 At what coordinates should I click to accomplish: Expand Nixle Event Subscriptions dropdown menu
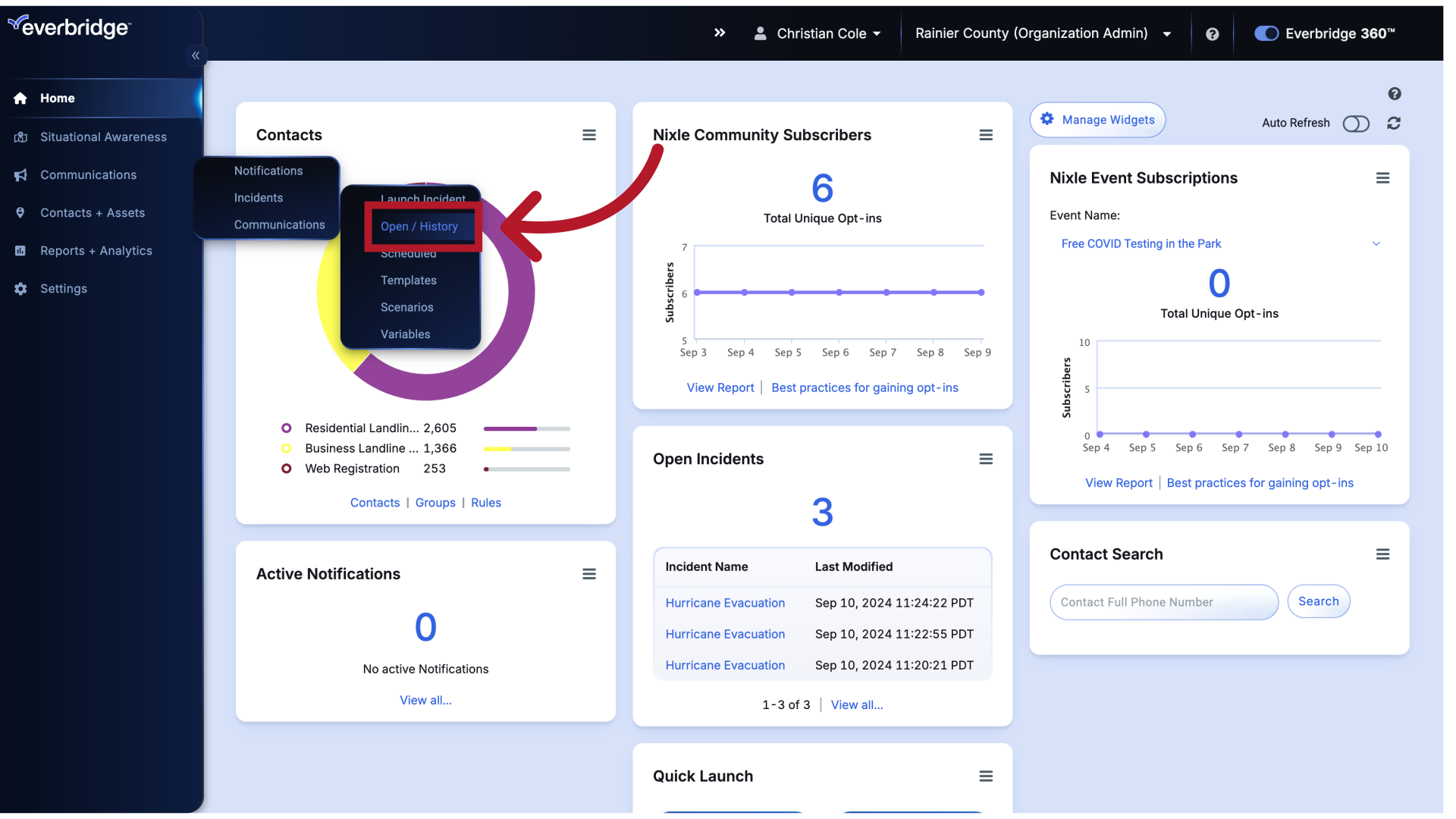pos(1378,244)
